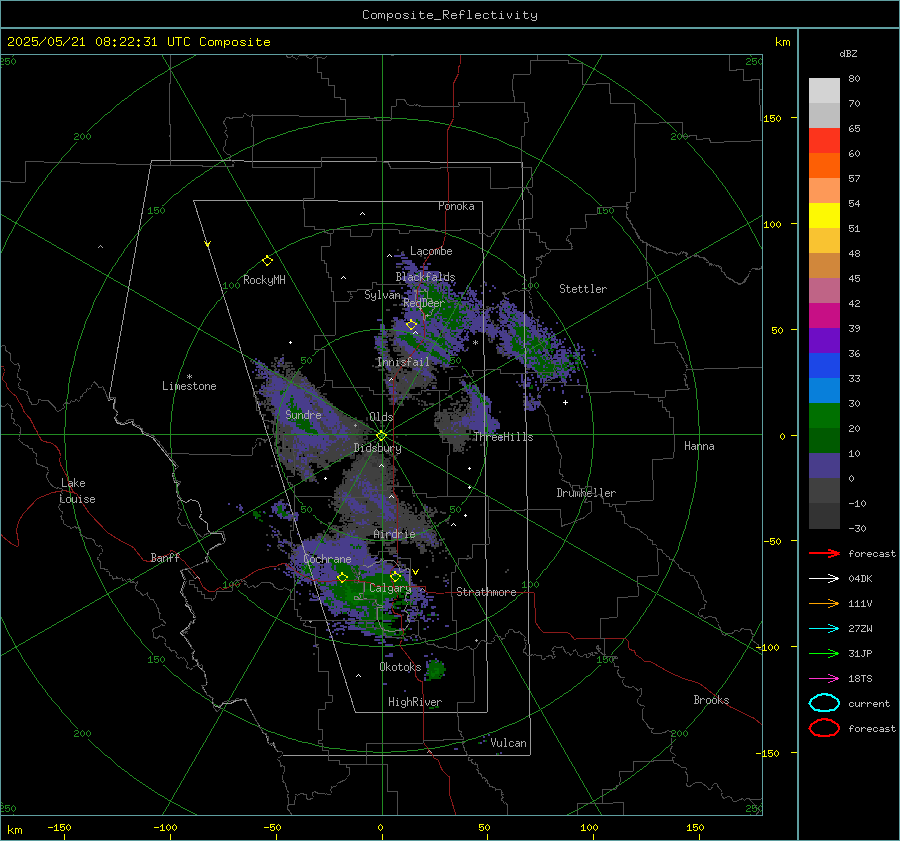900x841 pixels.
Task: Click the Blackfalds label
Action: click(425, 277)
